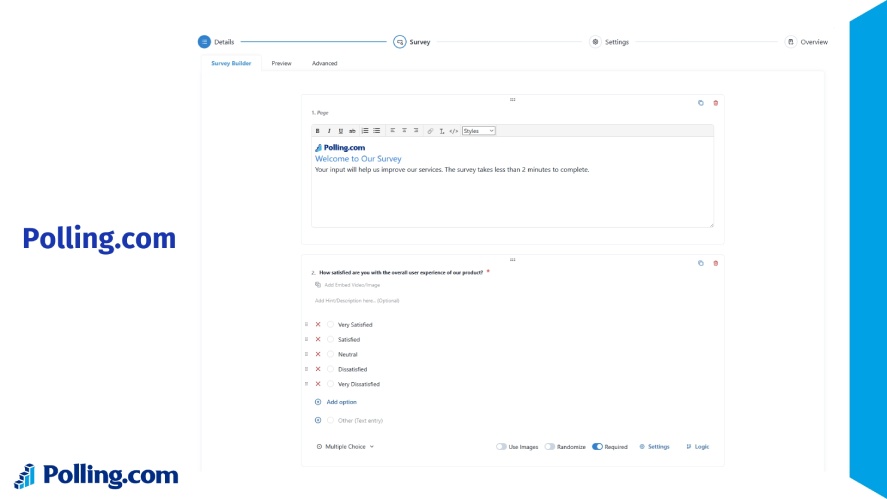The image size is (887, 499).
Task: Click the drag handle atop question 2 block
Action: tap(513, 260)
